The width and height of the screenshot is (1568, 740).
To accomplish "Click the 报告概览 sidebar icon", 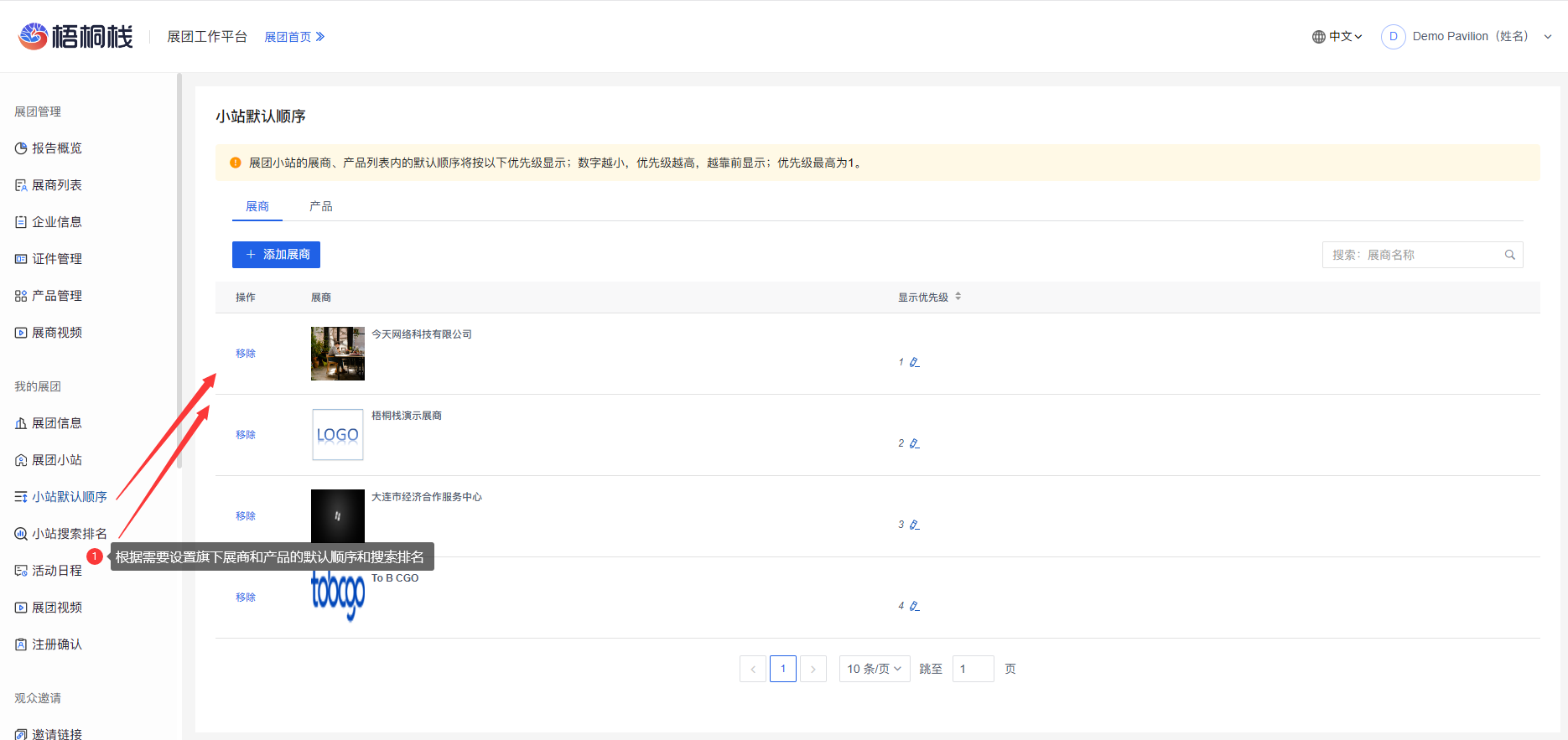I will [21, 148].
